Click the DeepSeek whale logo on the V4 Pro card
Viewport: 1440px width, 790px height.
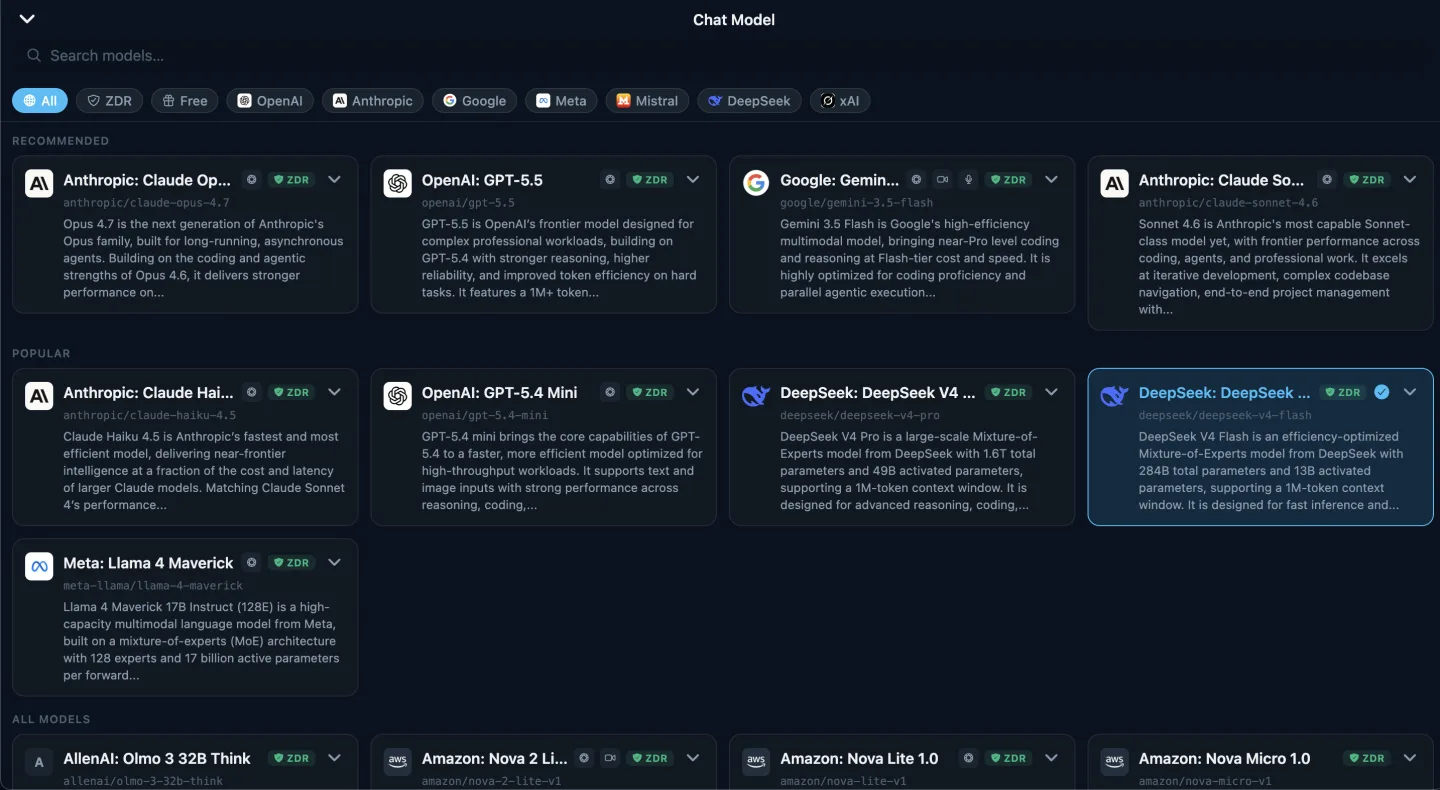756,396
